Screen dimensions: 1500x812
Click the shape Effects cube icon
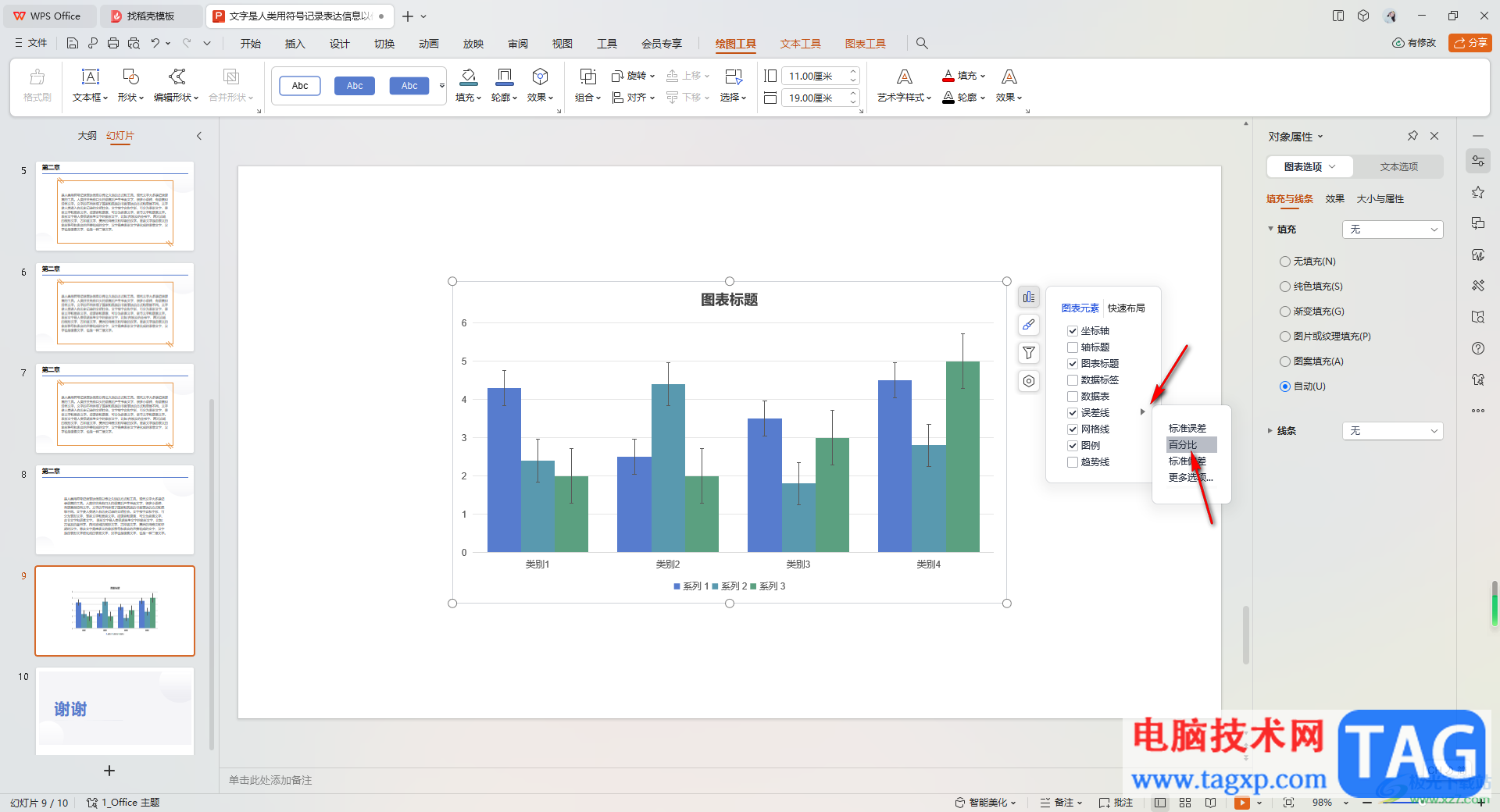tap(540, 77)
